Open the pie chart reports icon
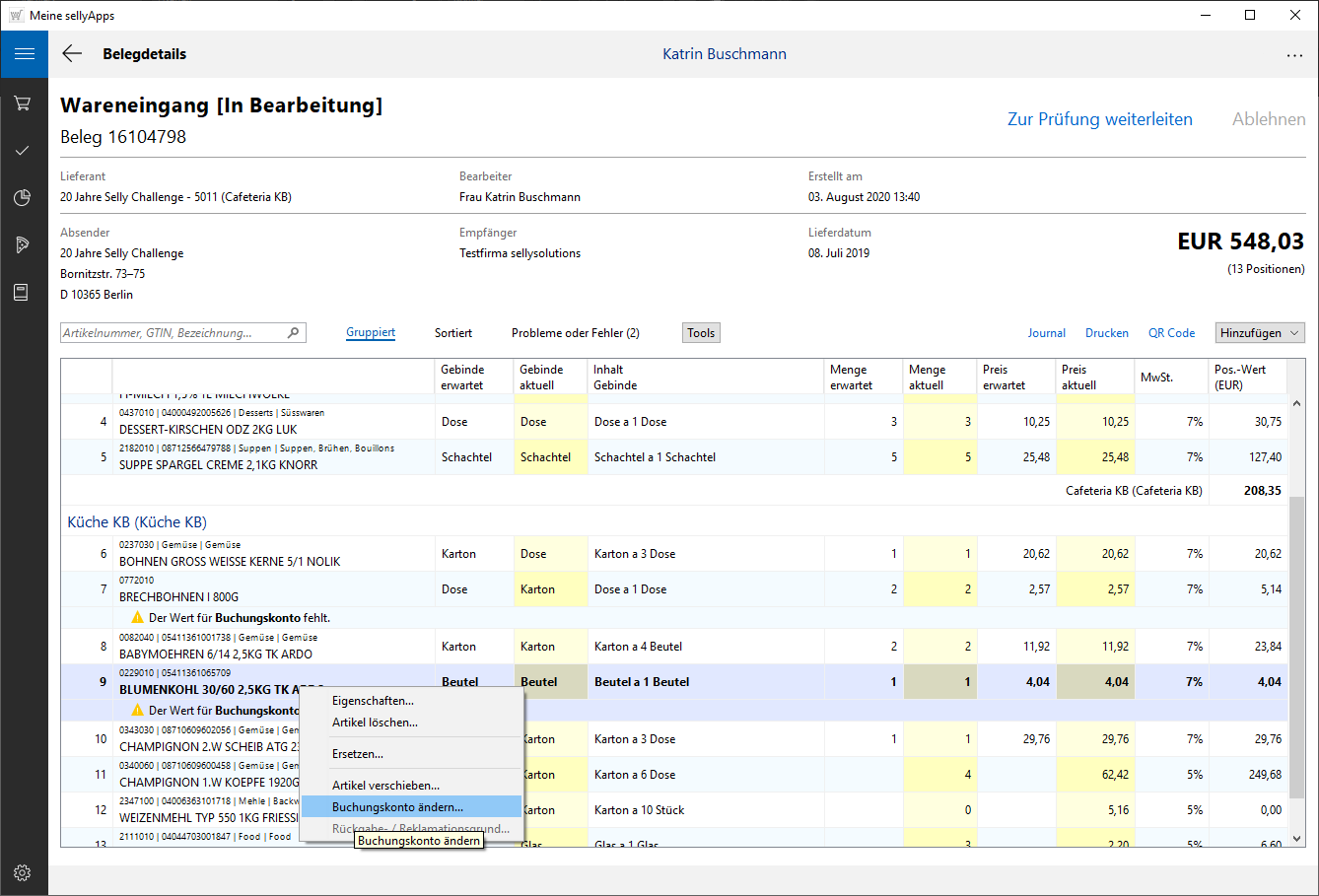 pyautogui.click(x=23, y=198)
